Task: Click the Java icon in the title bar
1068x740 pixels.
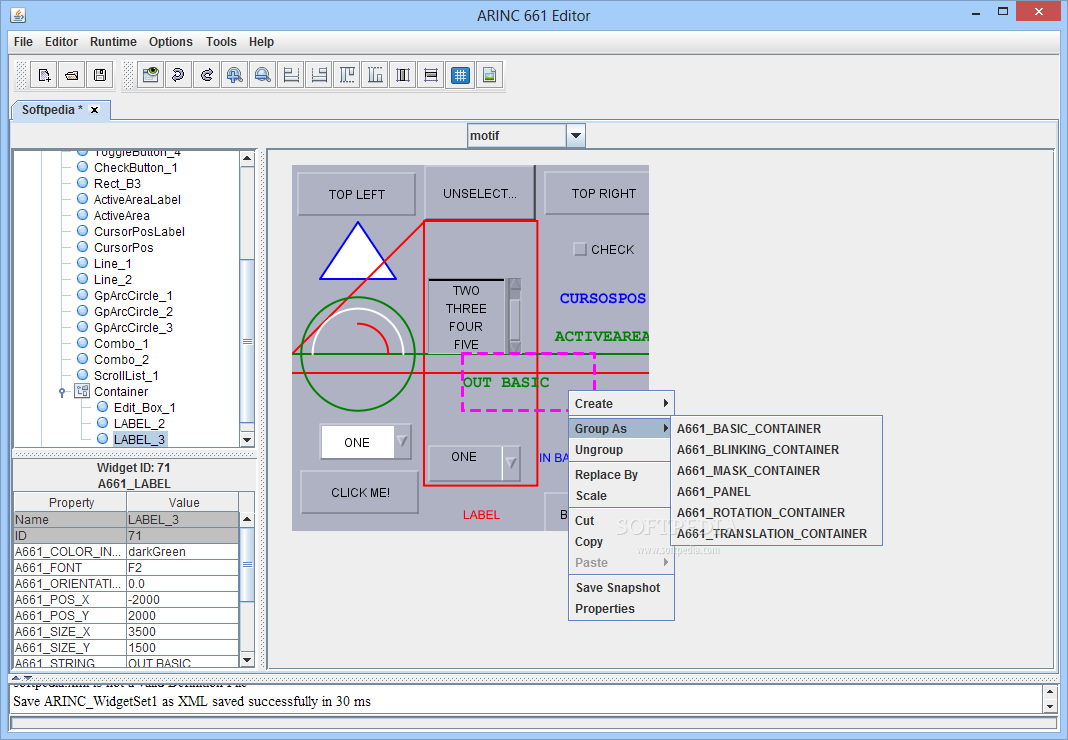Action: pos(18,14)
